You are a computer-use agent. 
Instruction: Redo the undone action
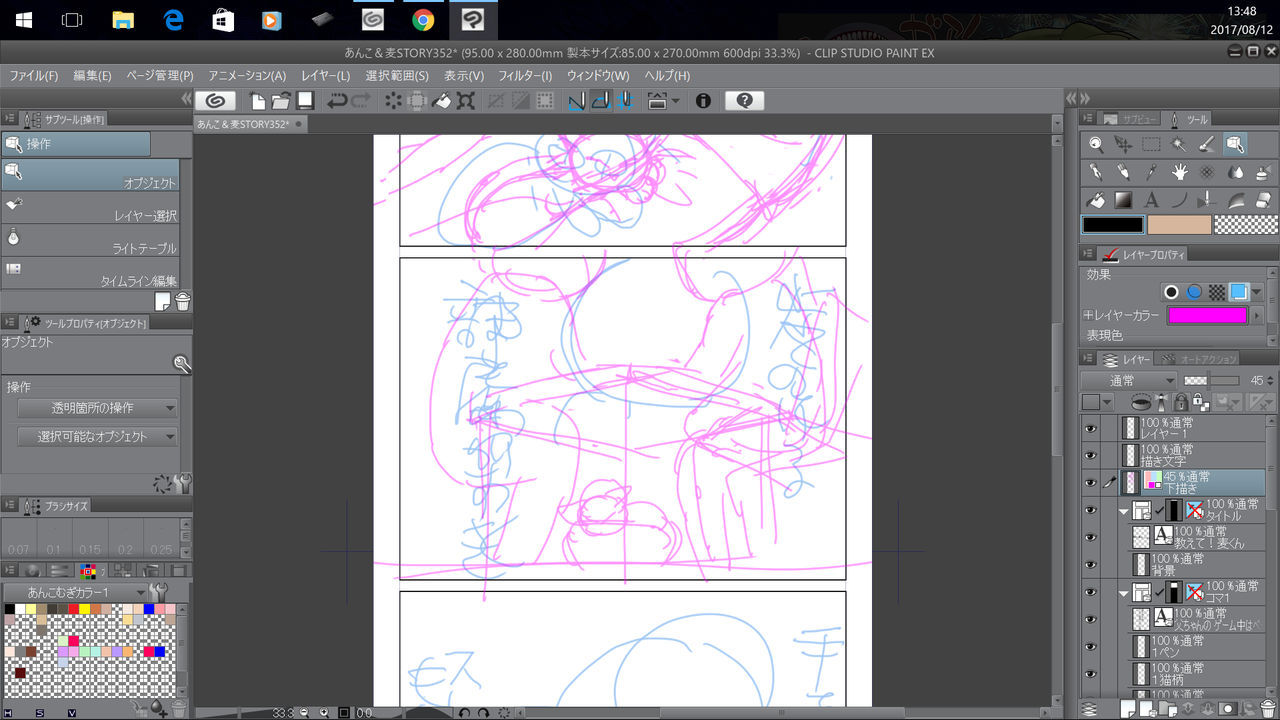coord(361,100)
